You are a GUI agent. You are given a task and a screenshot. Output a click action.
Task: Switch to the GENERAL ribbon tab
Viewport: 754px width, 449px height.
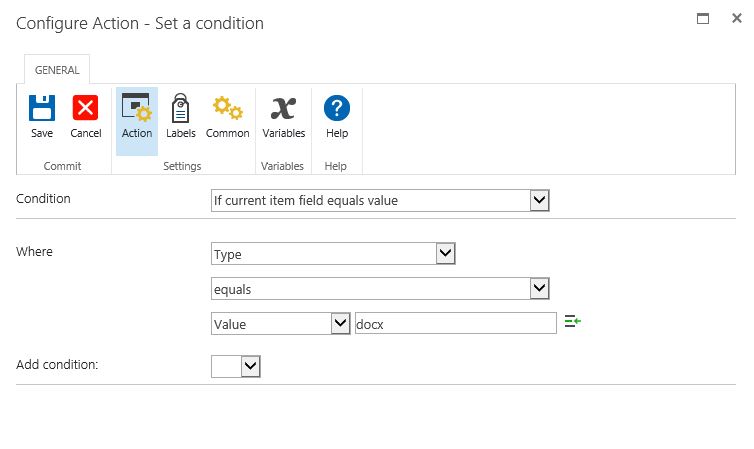58,70
